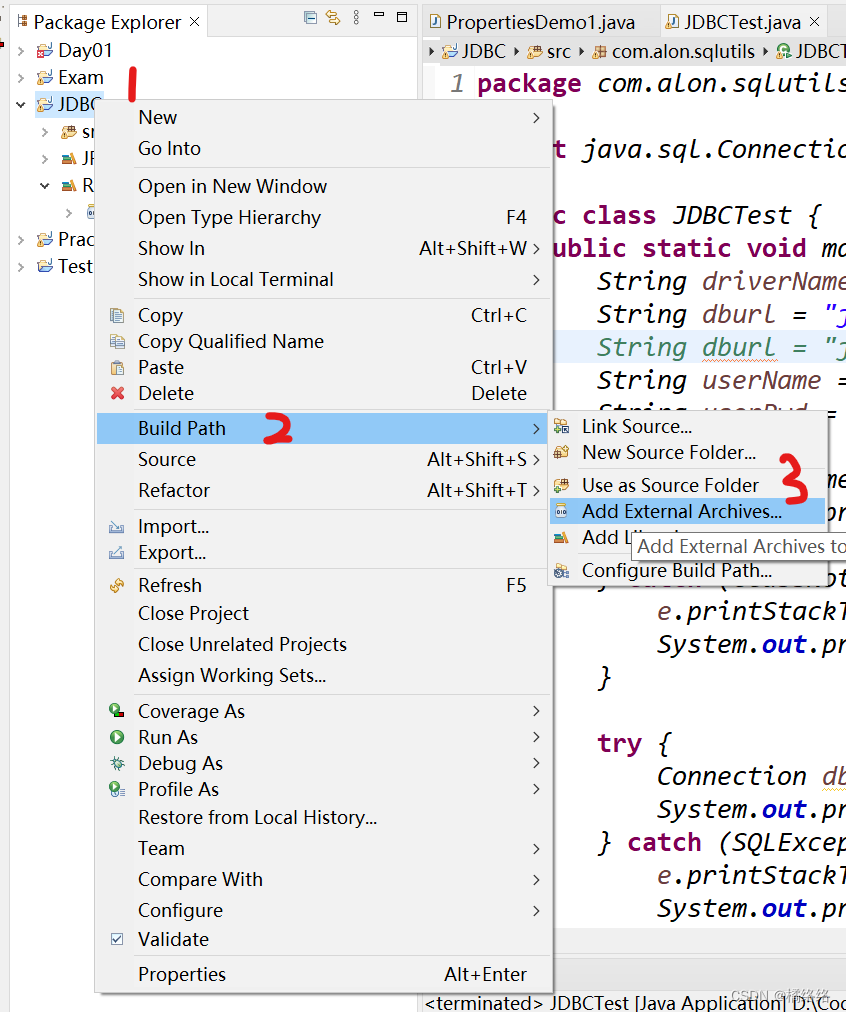Select Restore from Local History...
846x1012 pixels.
(323, 817)
